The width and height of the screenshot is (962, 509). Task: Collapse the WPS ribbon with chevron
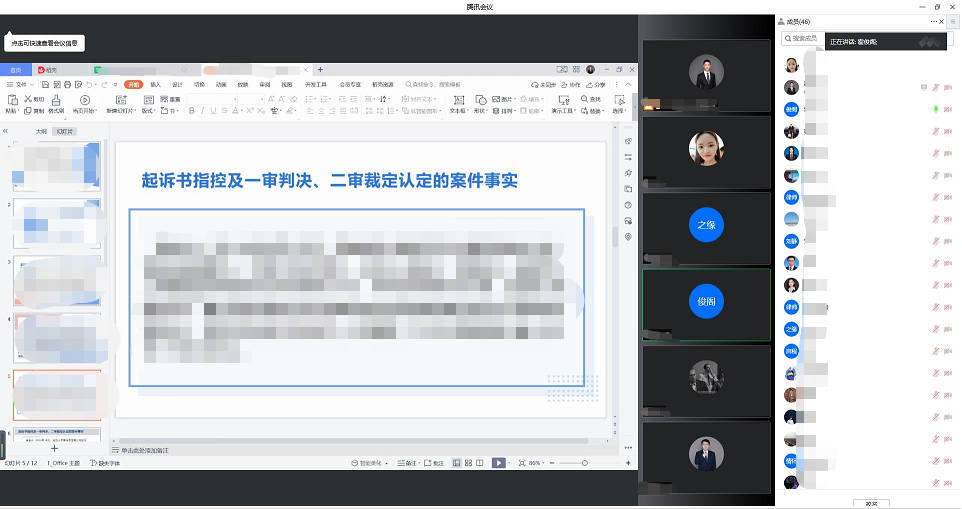coord(628,85)
